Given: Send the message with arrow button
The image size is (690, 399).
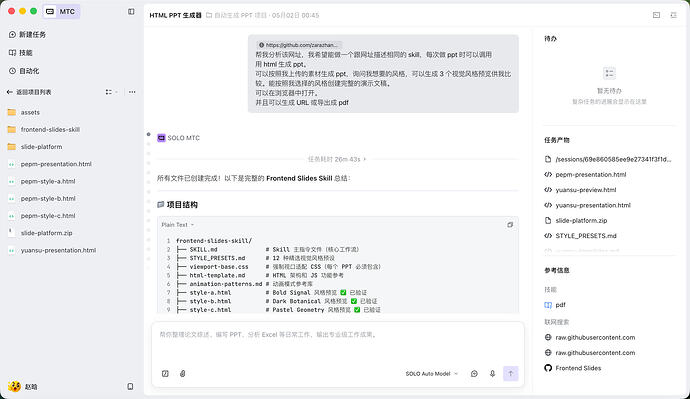Looking at the screenshot, I should [510, 373].
